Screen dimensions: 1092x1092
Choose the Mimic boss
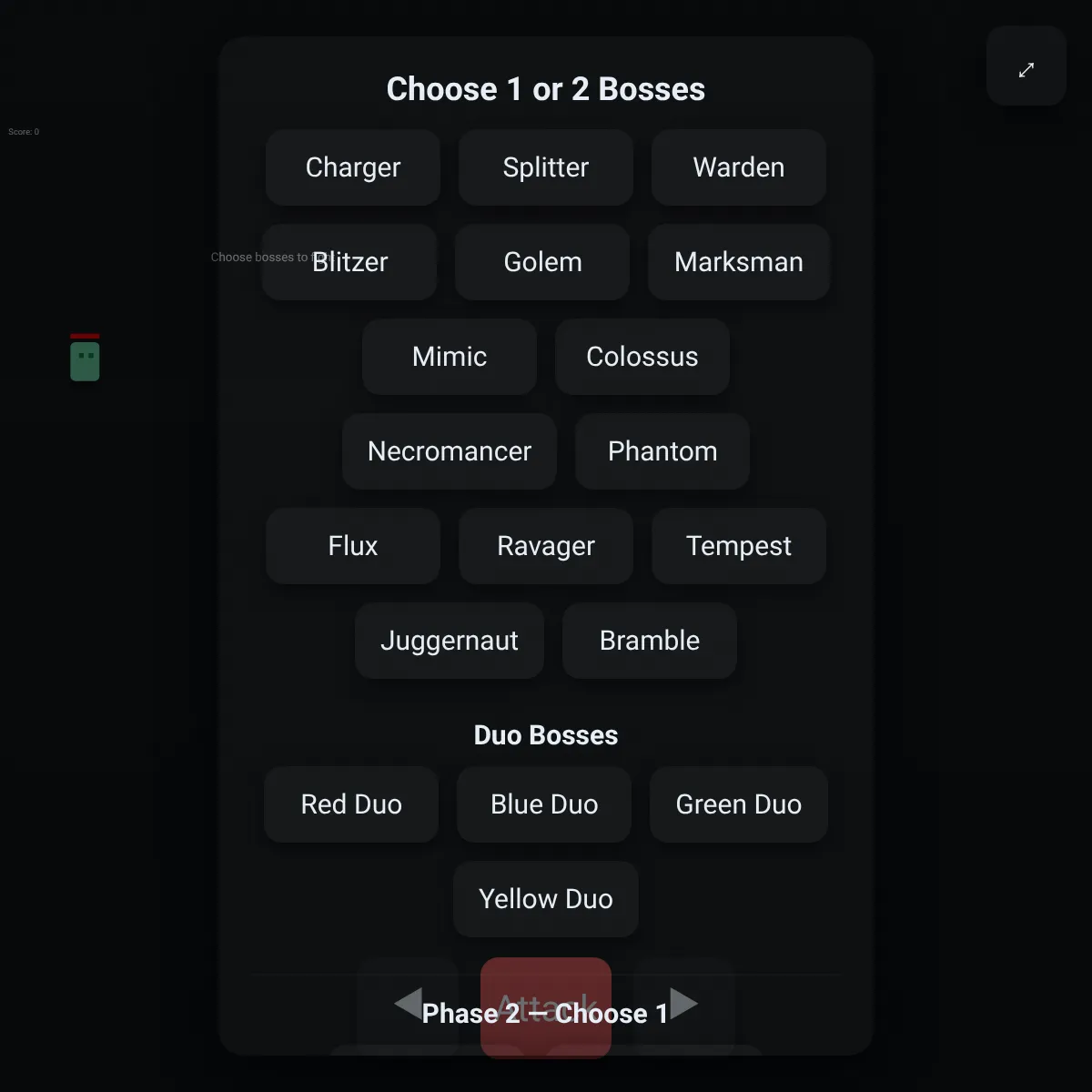tap(450, 357)
